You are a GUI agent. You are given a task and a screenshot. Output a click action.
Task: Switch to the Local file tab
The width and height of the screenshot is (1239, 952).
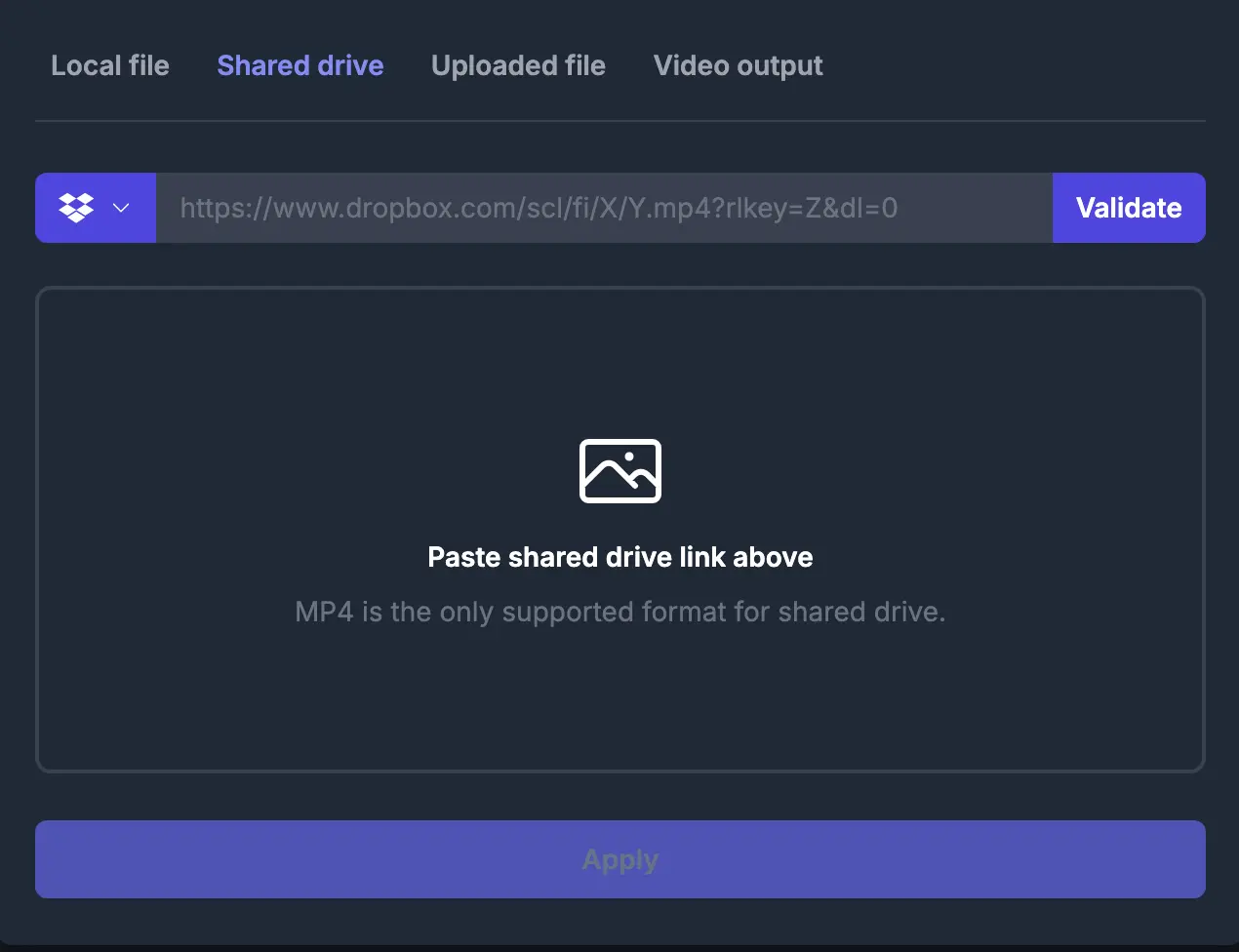pyautogui.click(x=109, y=65)
